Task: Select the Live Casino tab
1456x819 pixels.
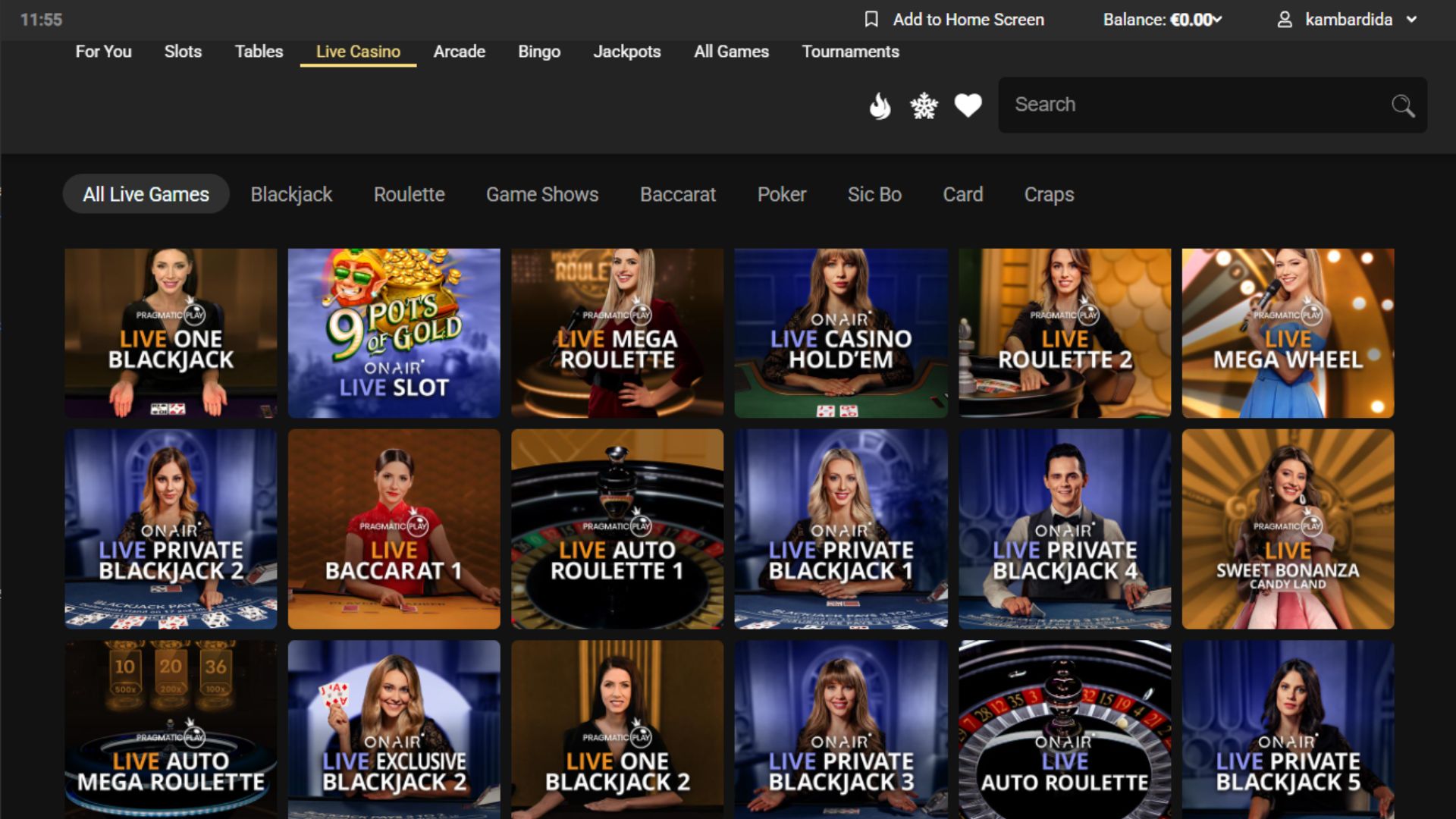Action: pos(358,52)
